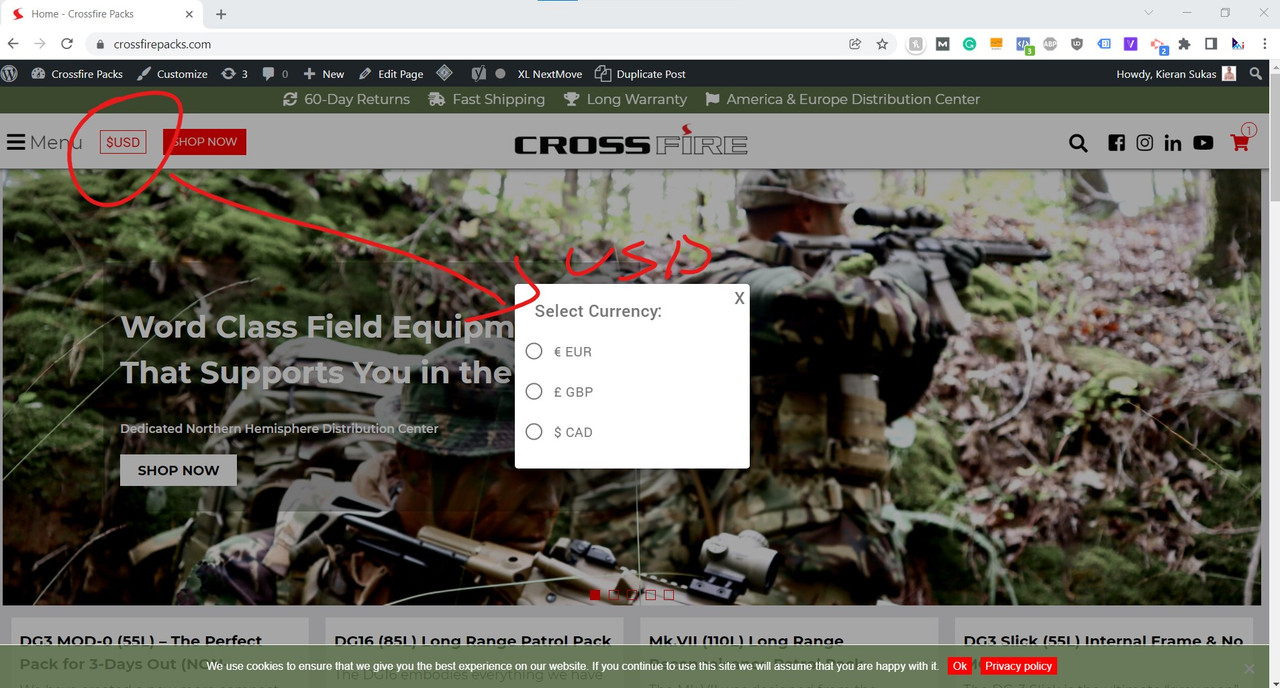Open XL NextMove admin menu
The height and width of the screenshot is (688, 1280).
[549, 74]
